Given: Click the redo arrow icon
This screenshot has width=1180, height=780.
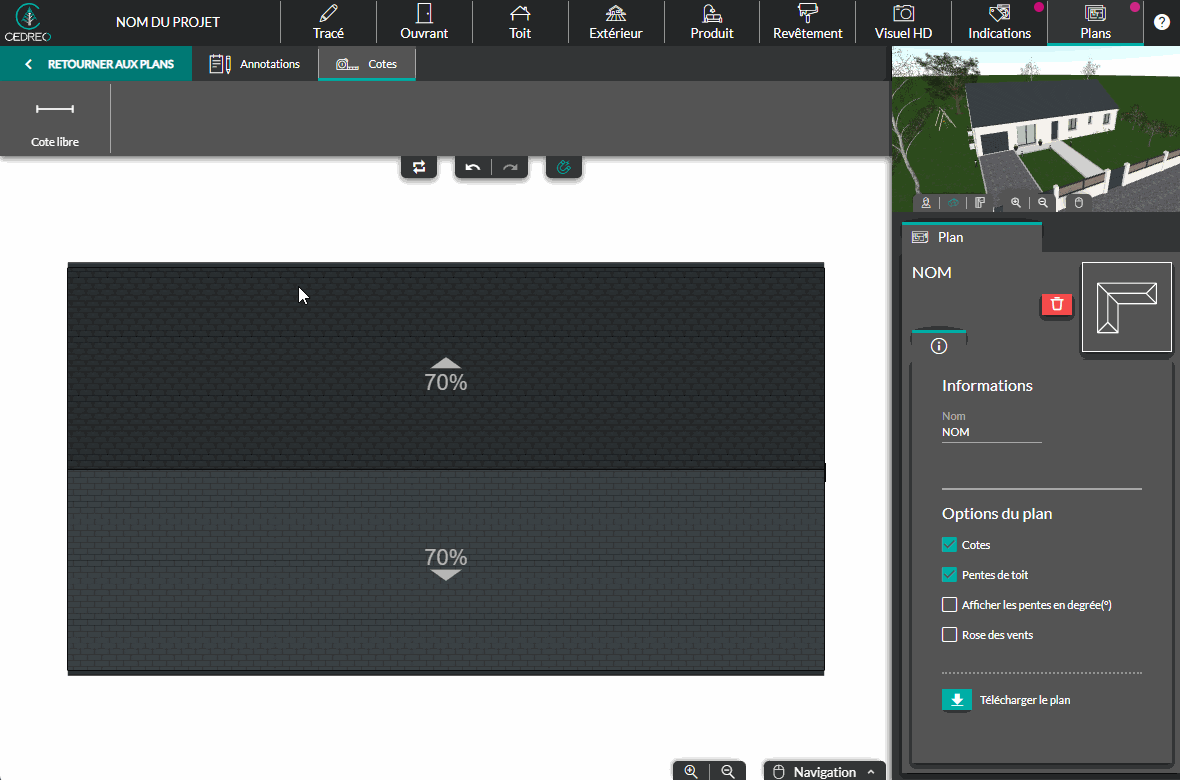Looking at the screenshot, I should (x=509, y=167).
